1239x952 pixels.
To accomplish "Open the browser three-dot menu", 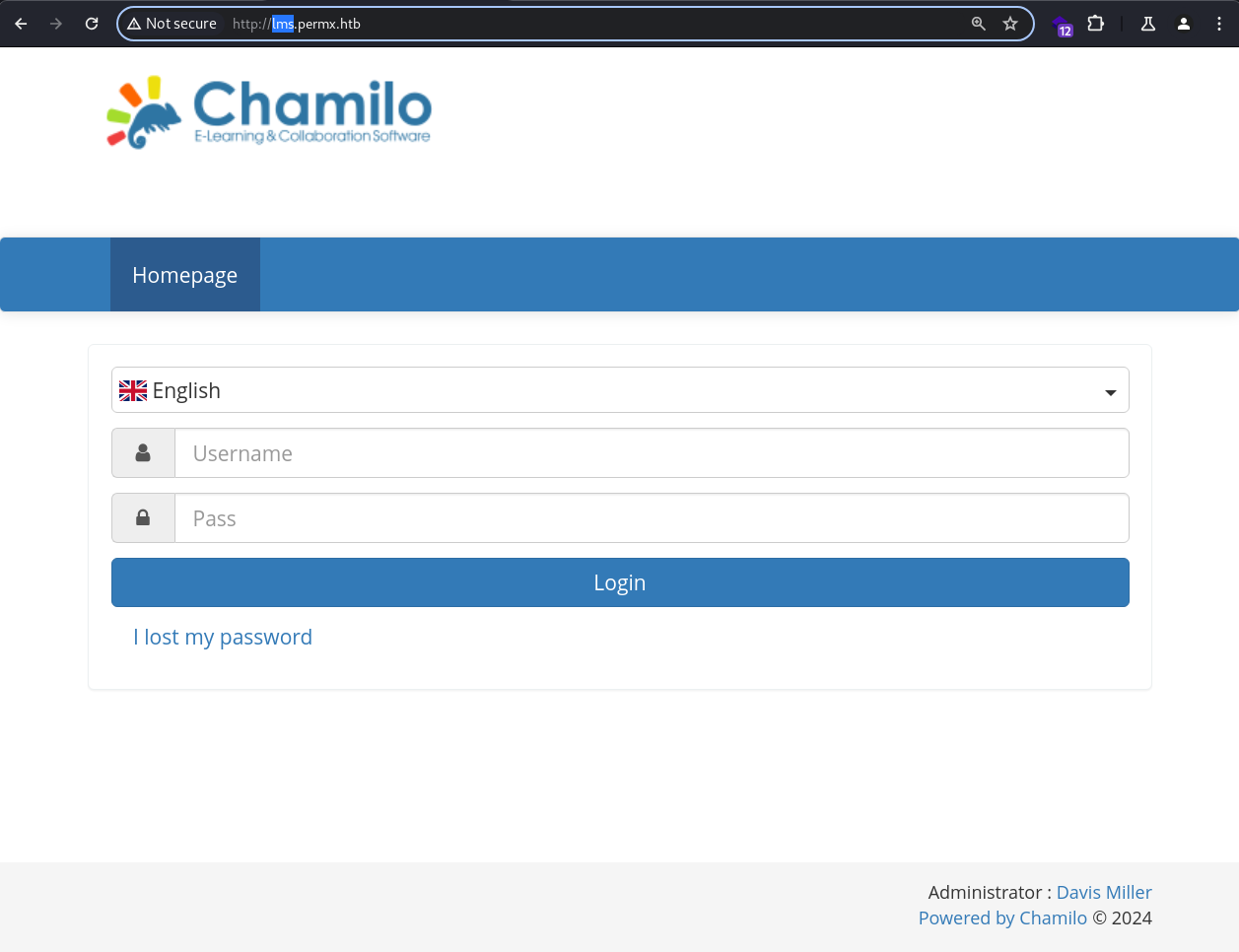I will coord(1219,24).
